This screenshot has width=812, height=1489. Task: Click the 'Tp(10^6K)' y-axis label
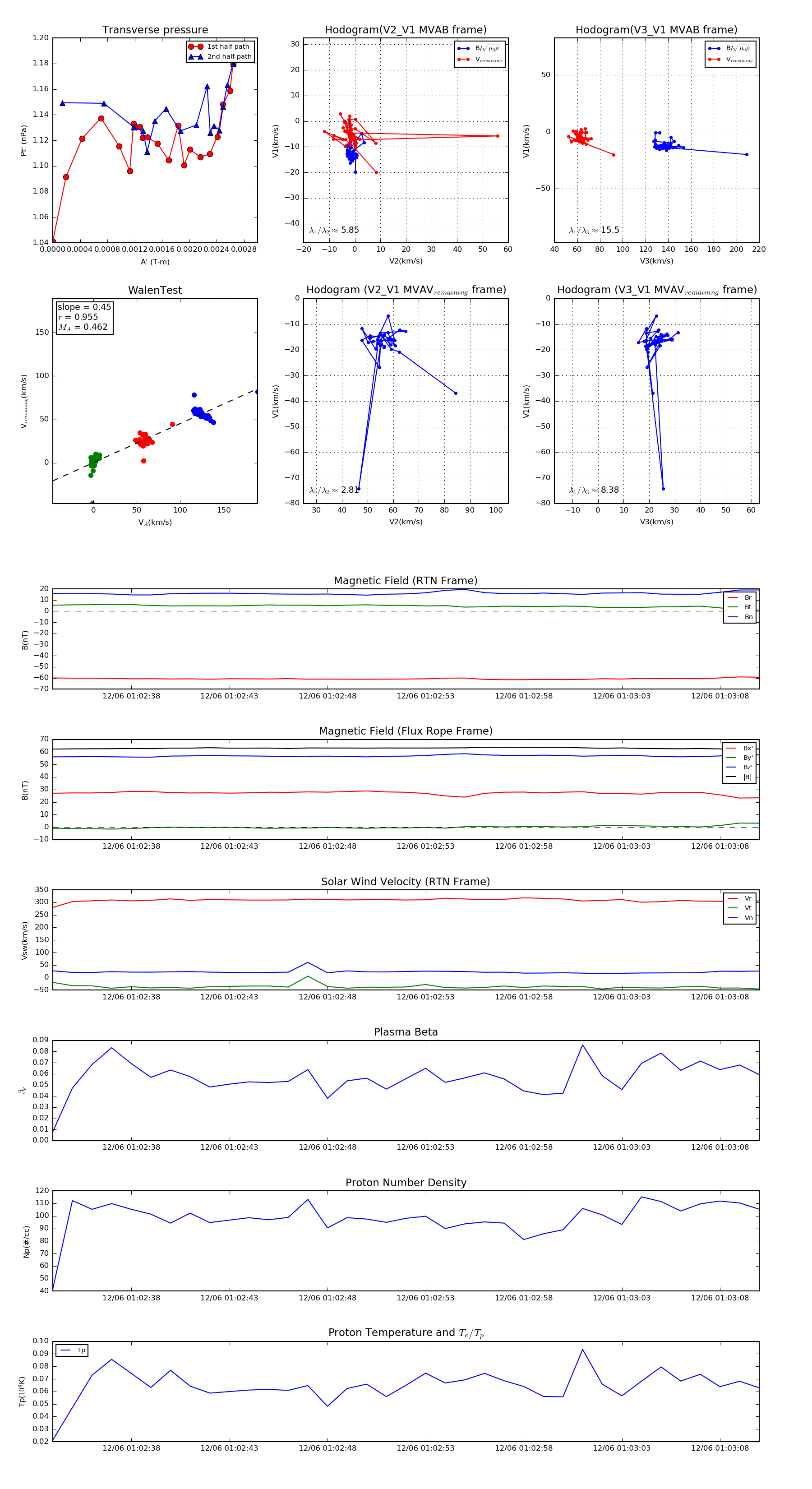23,1392
